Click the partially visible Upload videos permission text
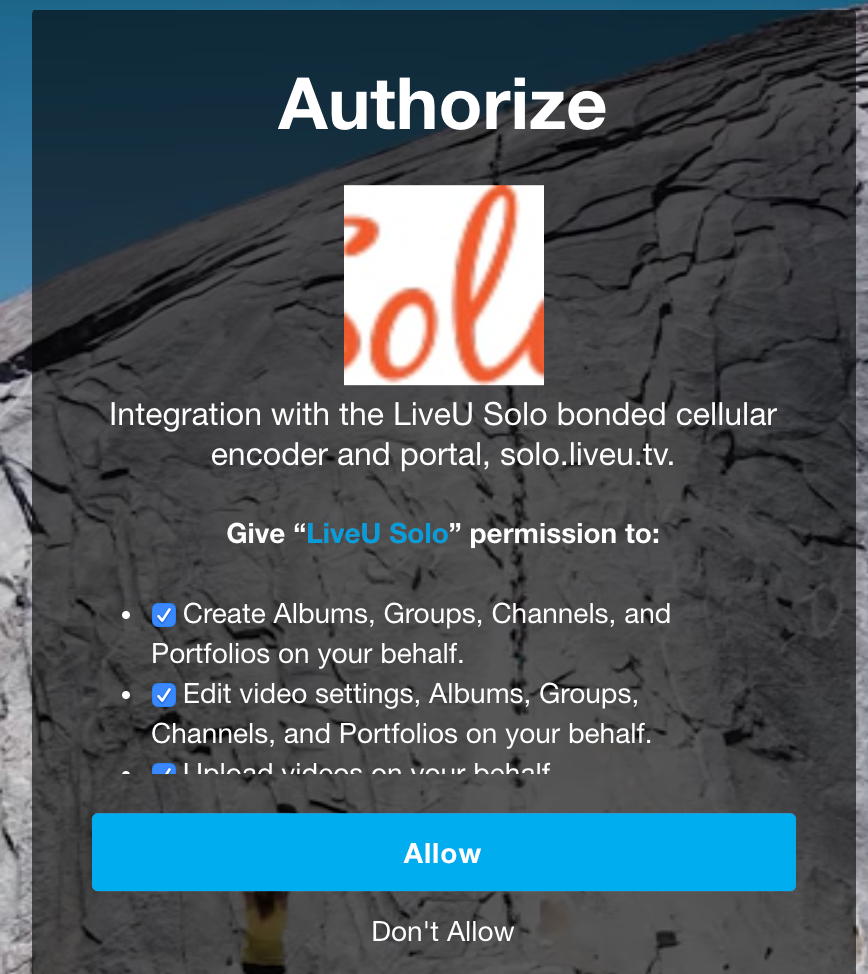 [367, 770]
